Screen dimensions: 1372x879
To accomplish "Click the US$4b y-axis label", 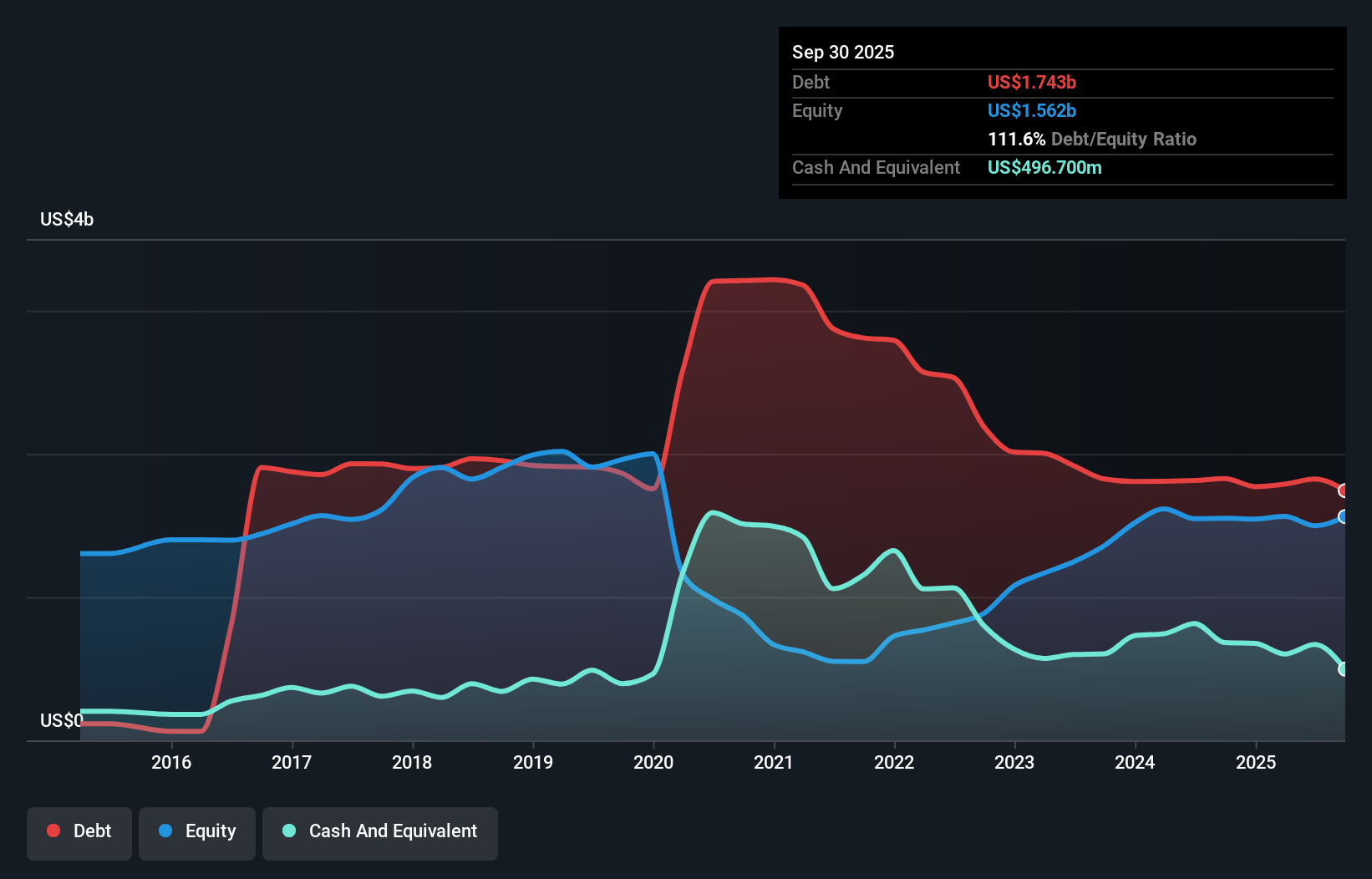I will (67, 220).
